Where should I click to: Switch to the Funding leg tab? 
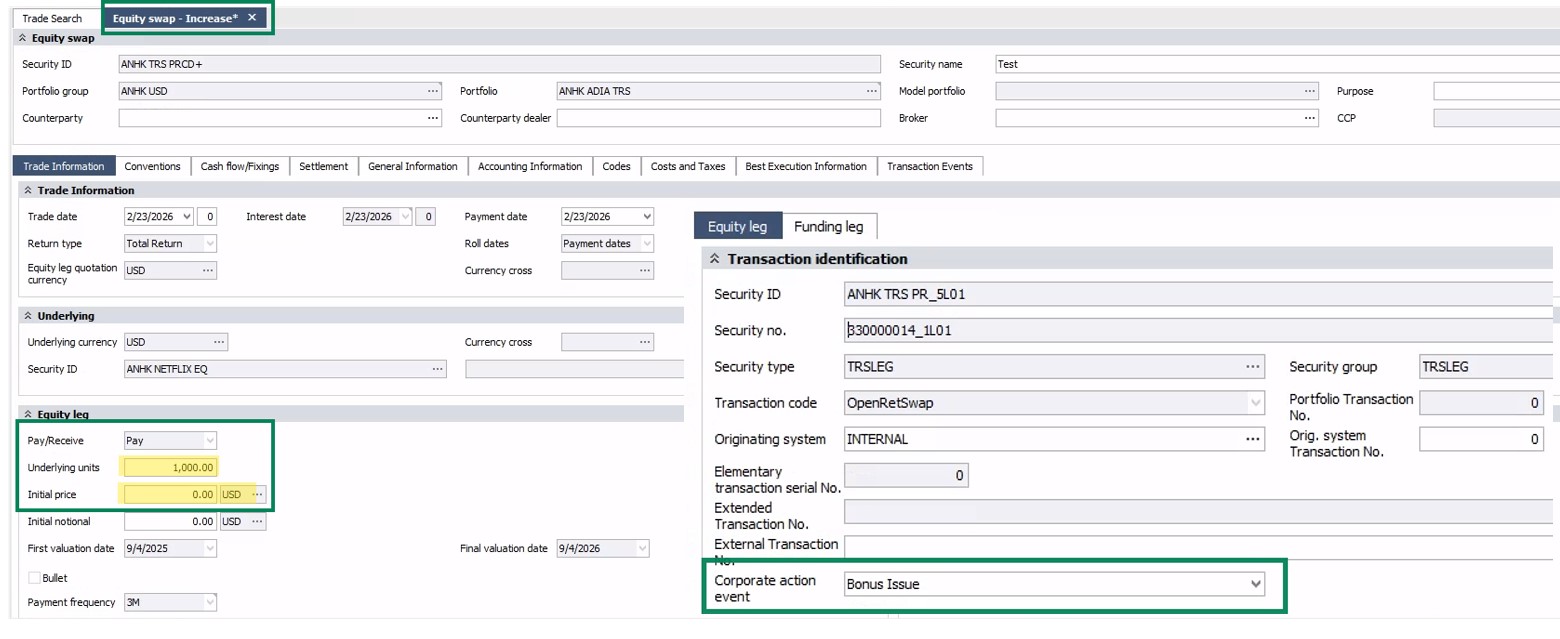tap(827, 227)
